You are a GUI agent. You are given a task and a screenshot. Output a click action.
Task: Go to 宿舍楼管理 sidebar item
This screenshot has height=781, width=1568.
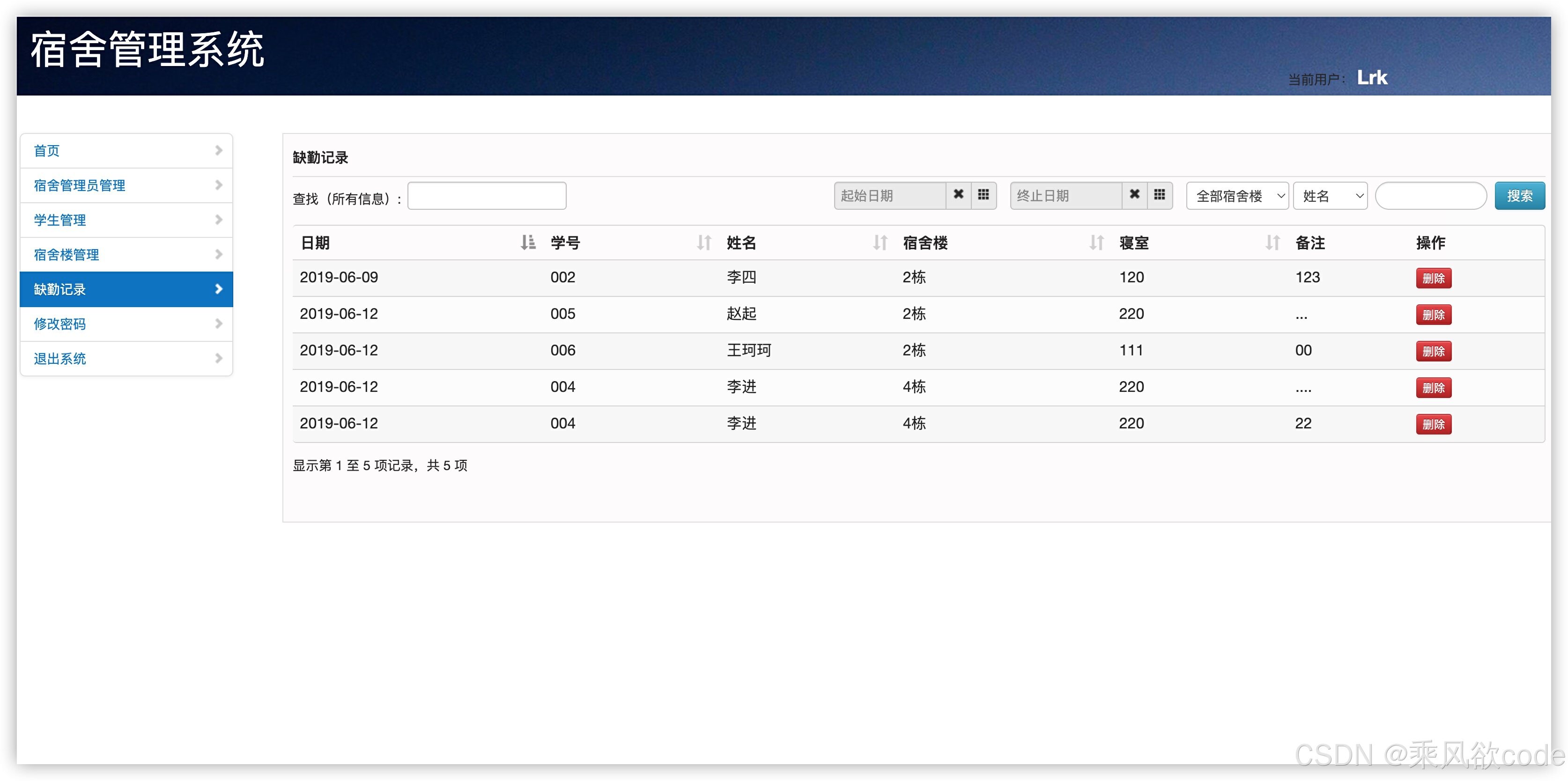(x=66, y=254)
